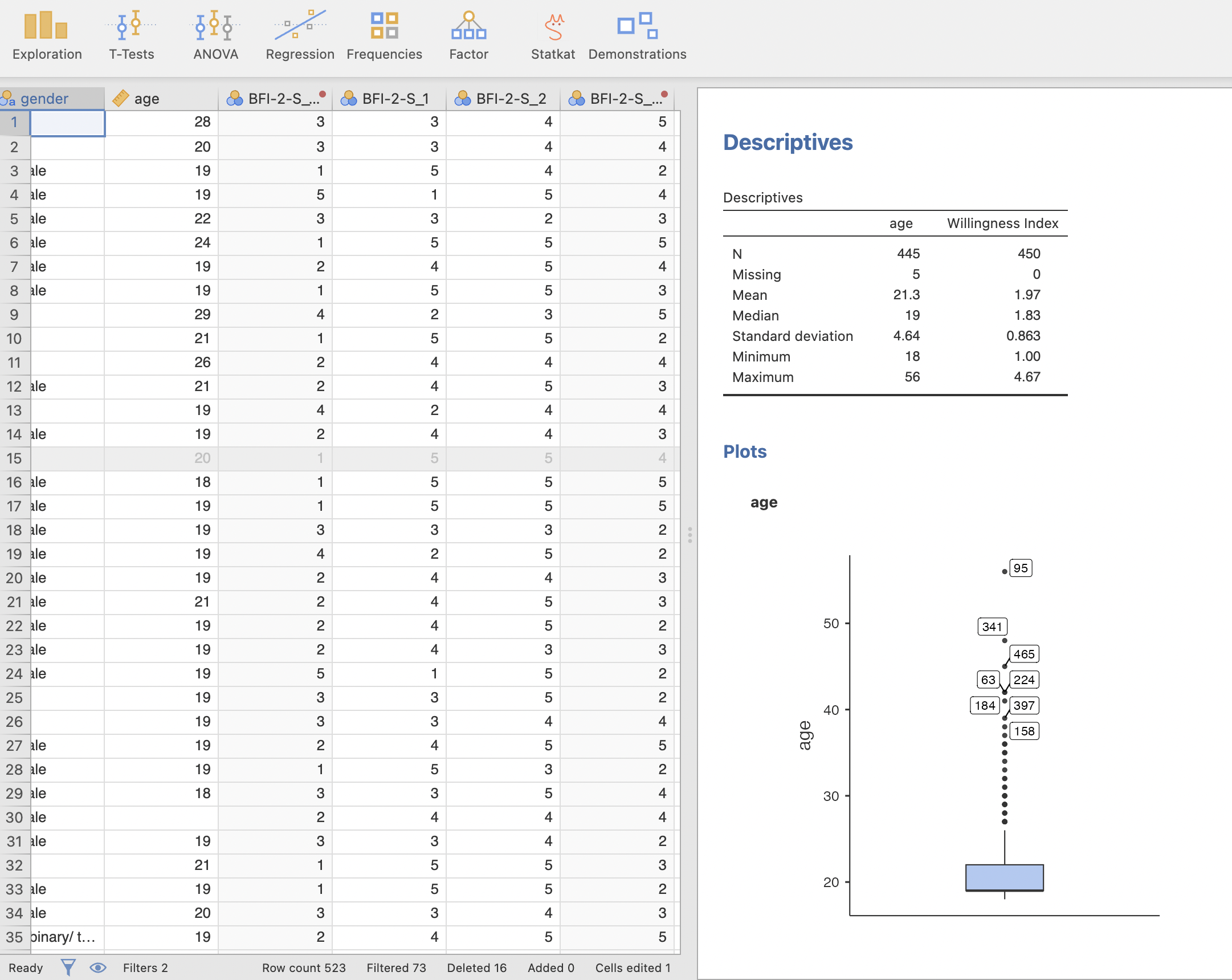Viewport: 1232px width, 980px height.
Task: Click the filter funnel icon in status bar
Action: click(68, 967)
